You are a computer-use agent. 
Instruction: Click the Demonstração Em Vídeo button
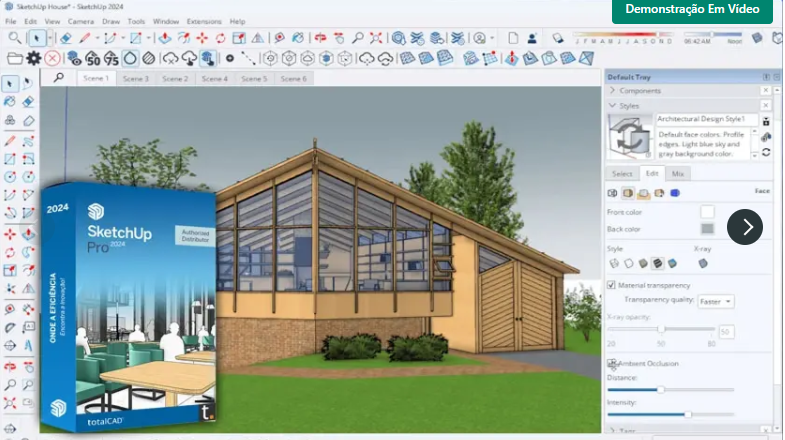tap(692, 9)
